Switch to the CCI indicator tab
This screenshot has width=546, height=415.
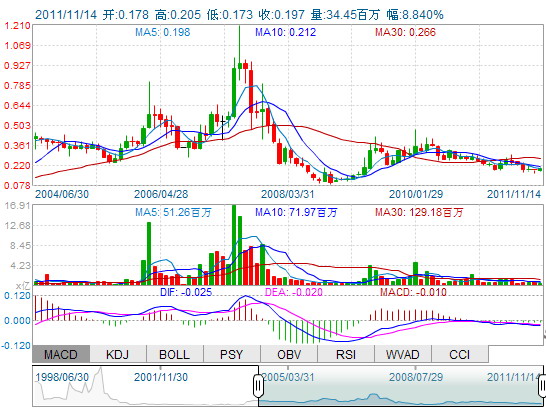pyautogui.click(x=460, y=354)
